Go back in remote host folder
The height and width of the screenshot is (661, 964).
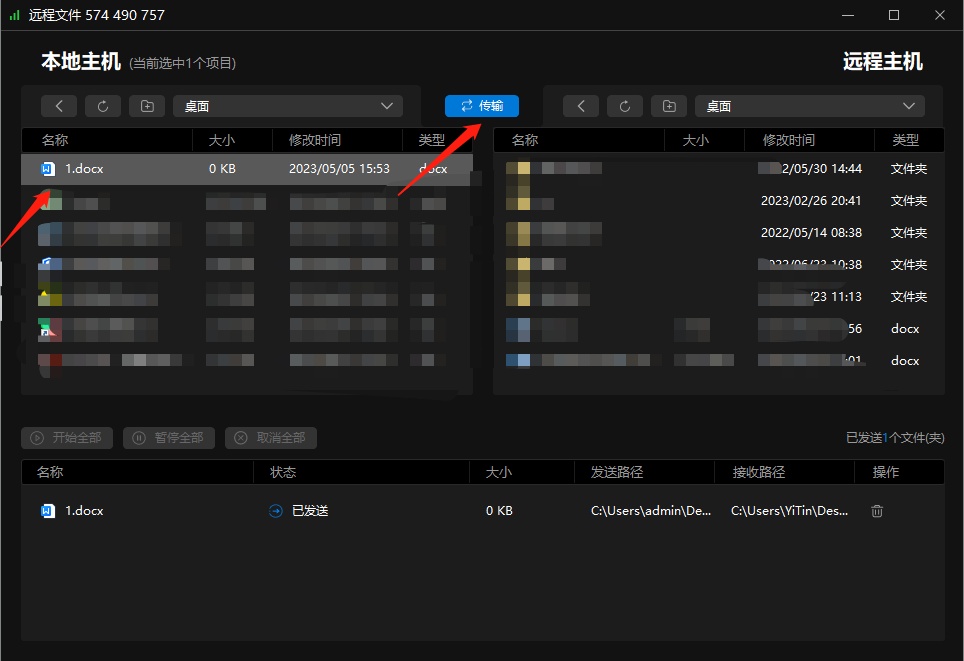[x=581, y=106]
